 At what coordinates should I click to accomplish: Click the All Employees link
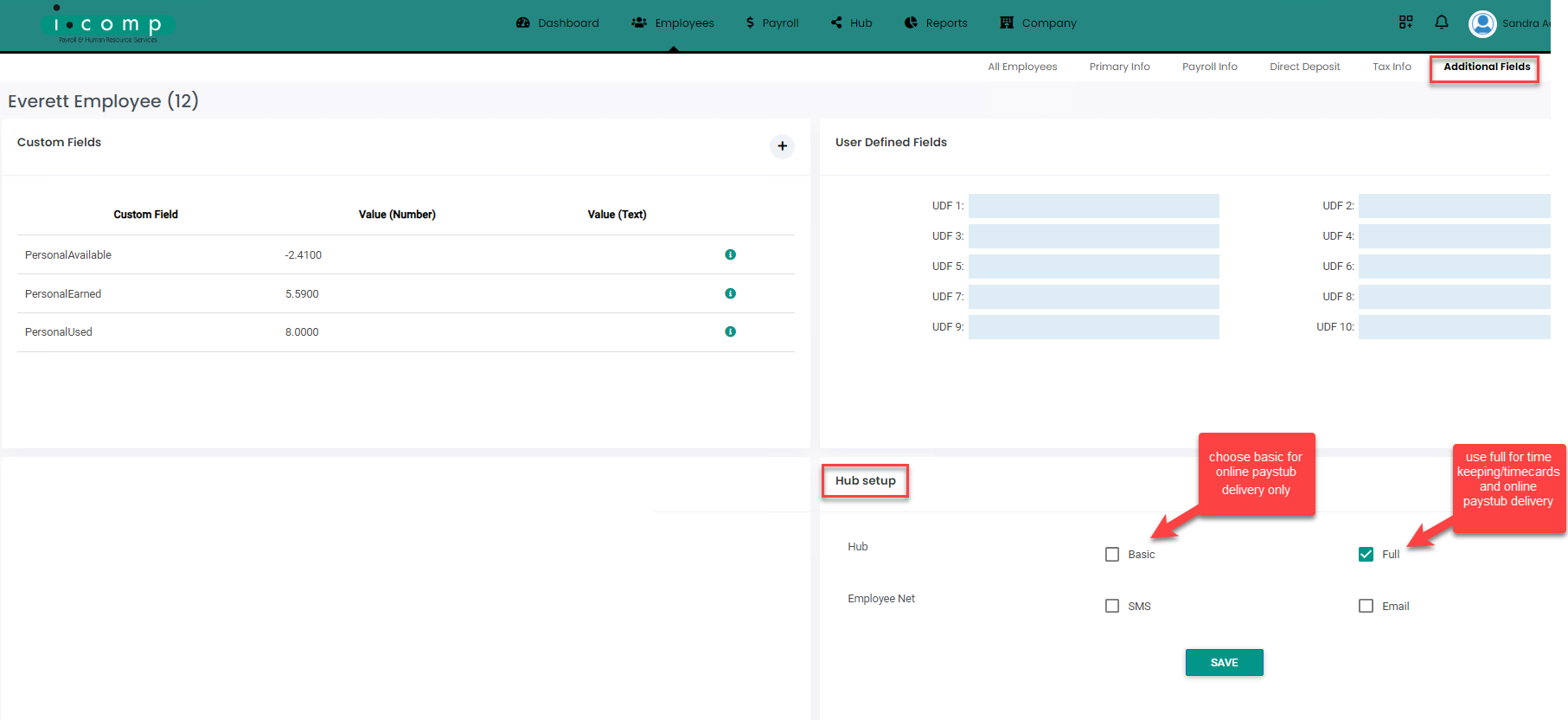pos(1022,67)
